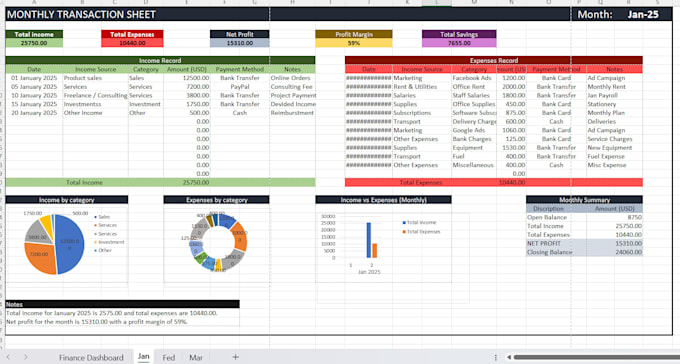680x364 pixels.
Task: Click the Rent & Utilities expense cell
Action: 422,87
